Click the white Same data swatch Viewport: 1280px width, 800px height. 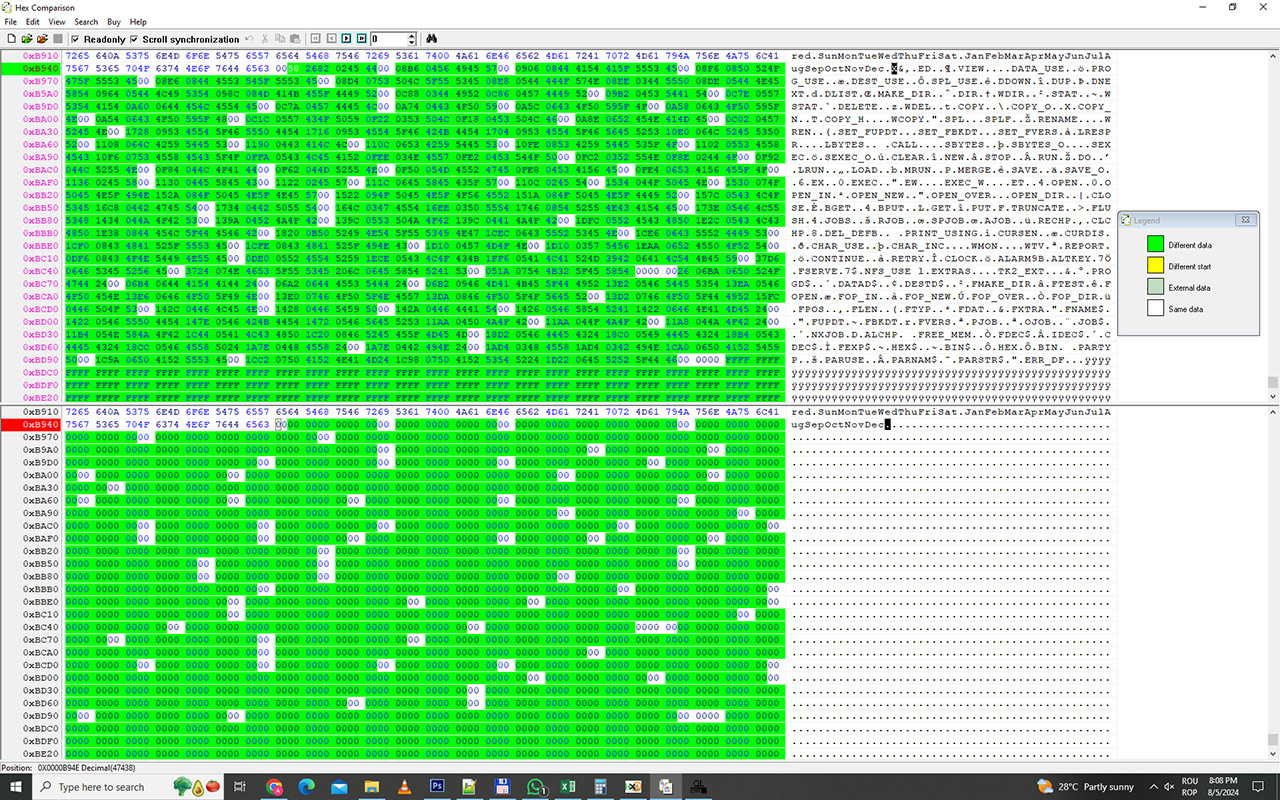tap(1155, 310)
